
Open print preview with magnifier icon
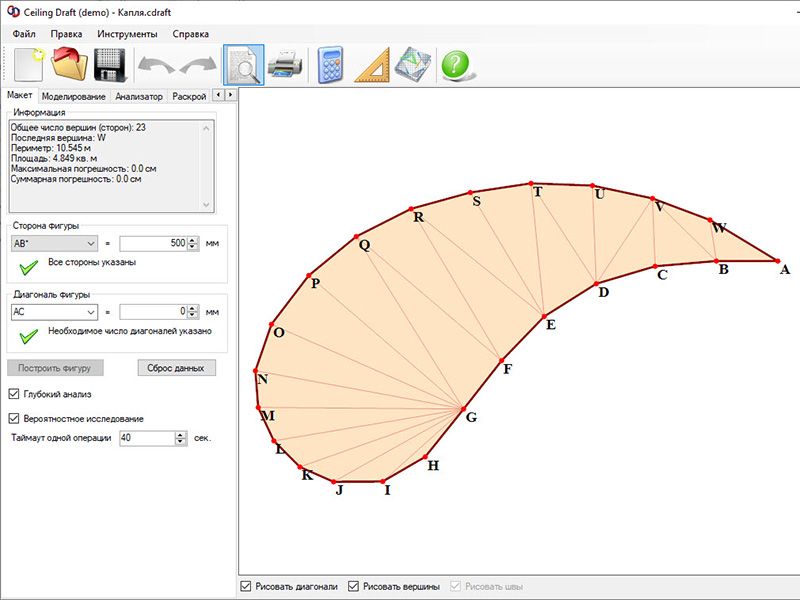click(243, 65)
